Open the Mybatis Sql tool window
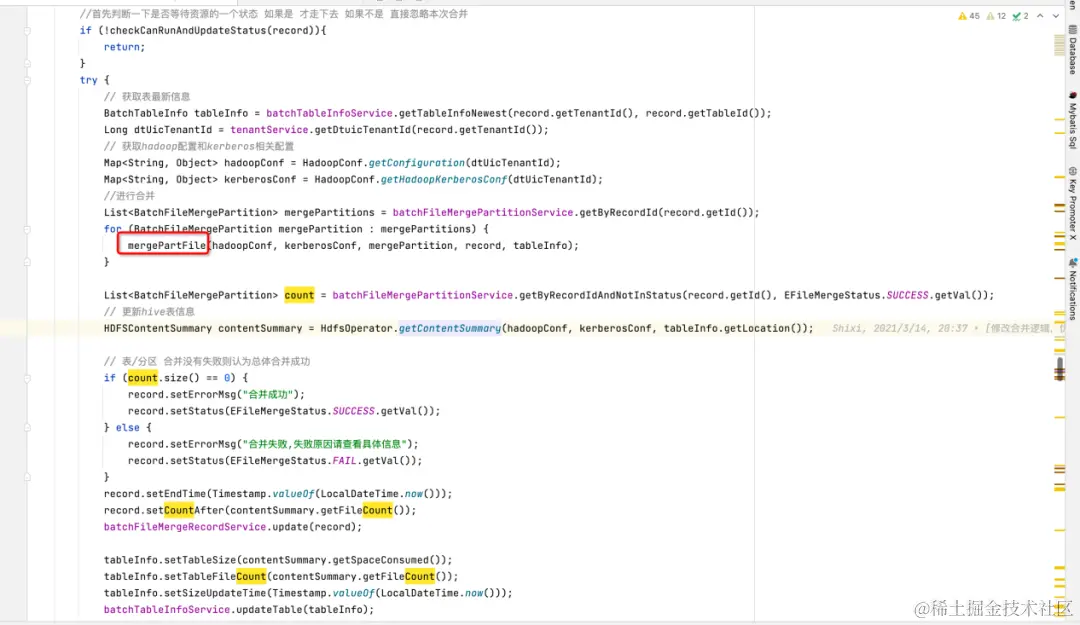Viewport: 1080px width, 625px height. pos(1072,120)
